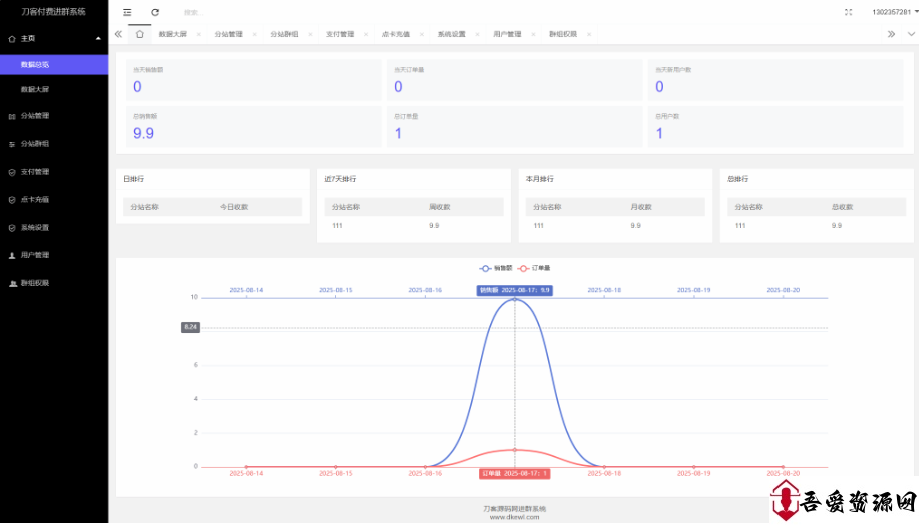The height and width of the screenshot is (525, 919).
Task: Open 点卡充值 via its shield icon
Action: [x=12, y=200]
